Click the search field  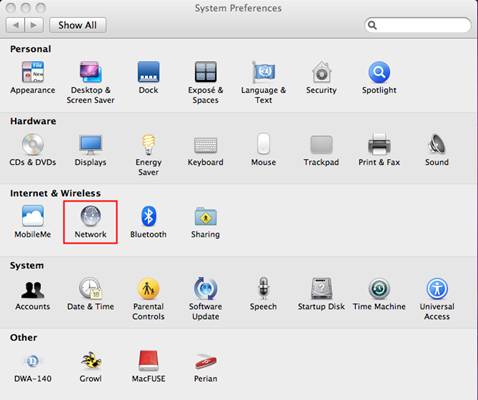coord(418,25)
